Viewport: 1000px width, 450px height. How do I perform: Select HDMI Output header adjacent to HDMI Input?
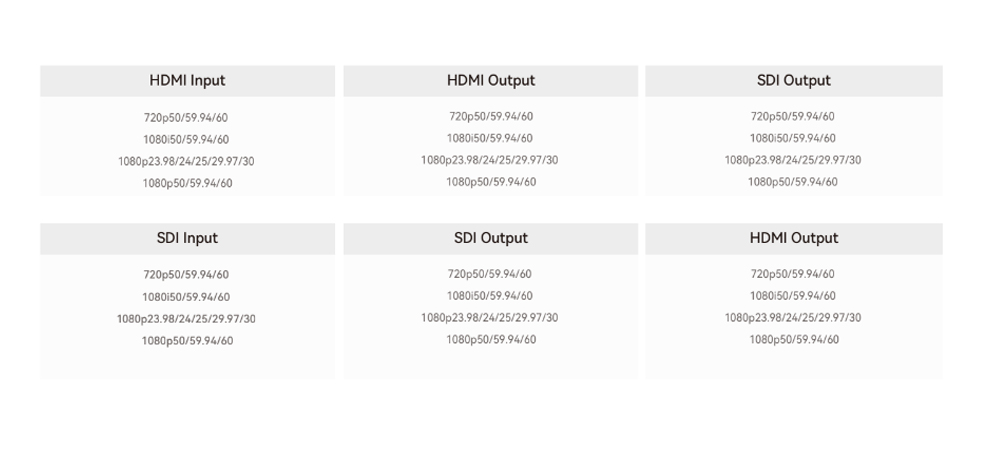[x=490, y=81]
